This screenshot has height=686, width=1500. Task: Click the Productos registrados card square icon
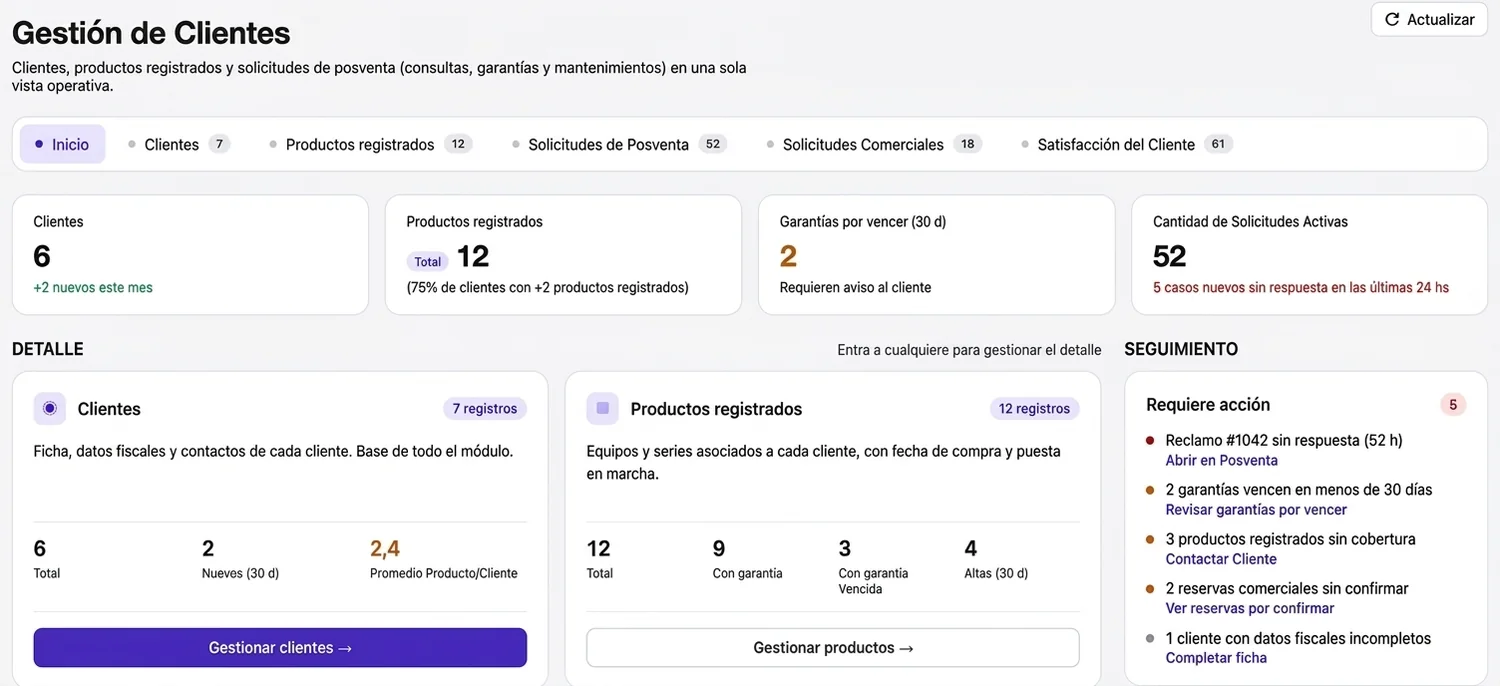(603, 408)
